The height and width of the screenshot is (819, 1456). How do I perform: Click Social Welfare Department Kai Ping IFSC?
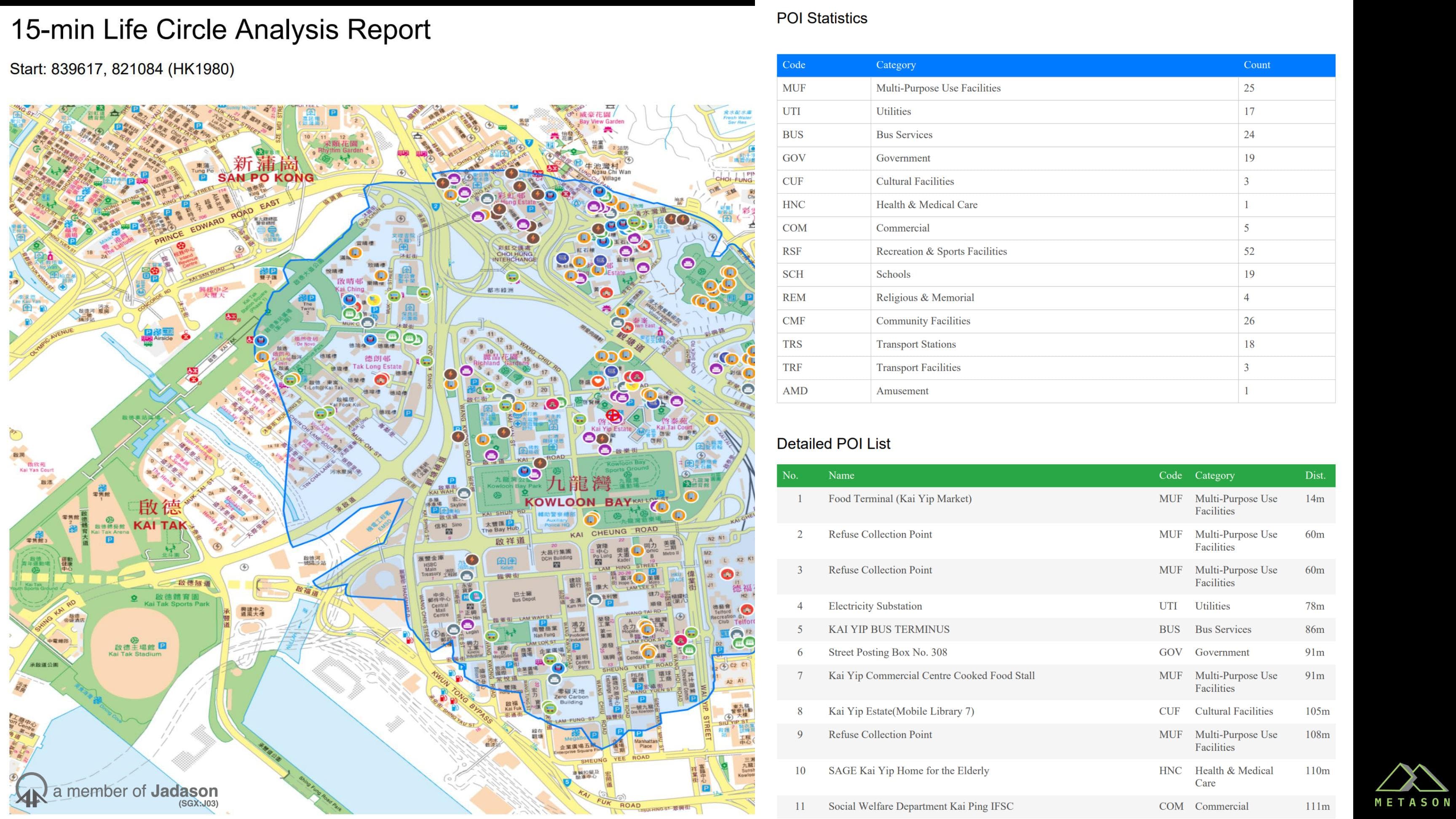[921, 806]
